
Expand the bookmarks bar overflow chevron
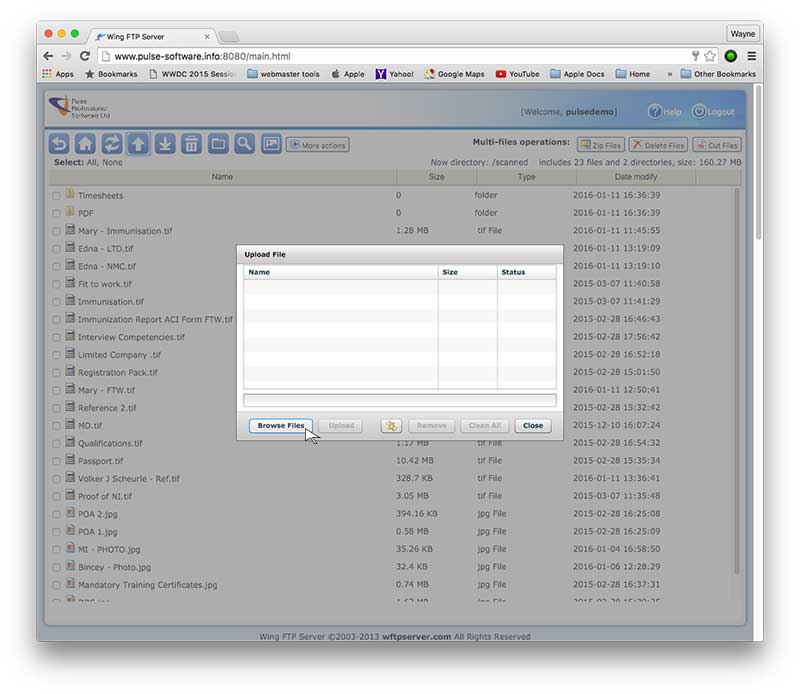668,74
